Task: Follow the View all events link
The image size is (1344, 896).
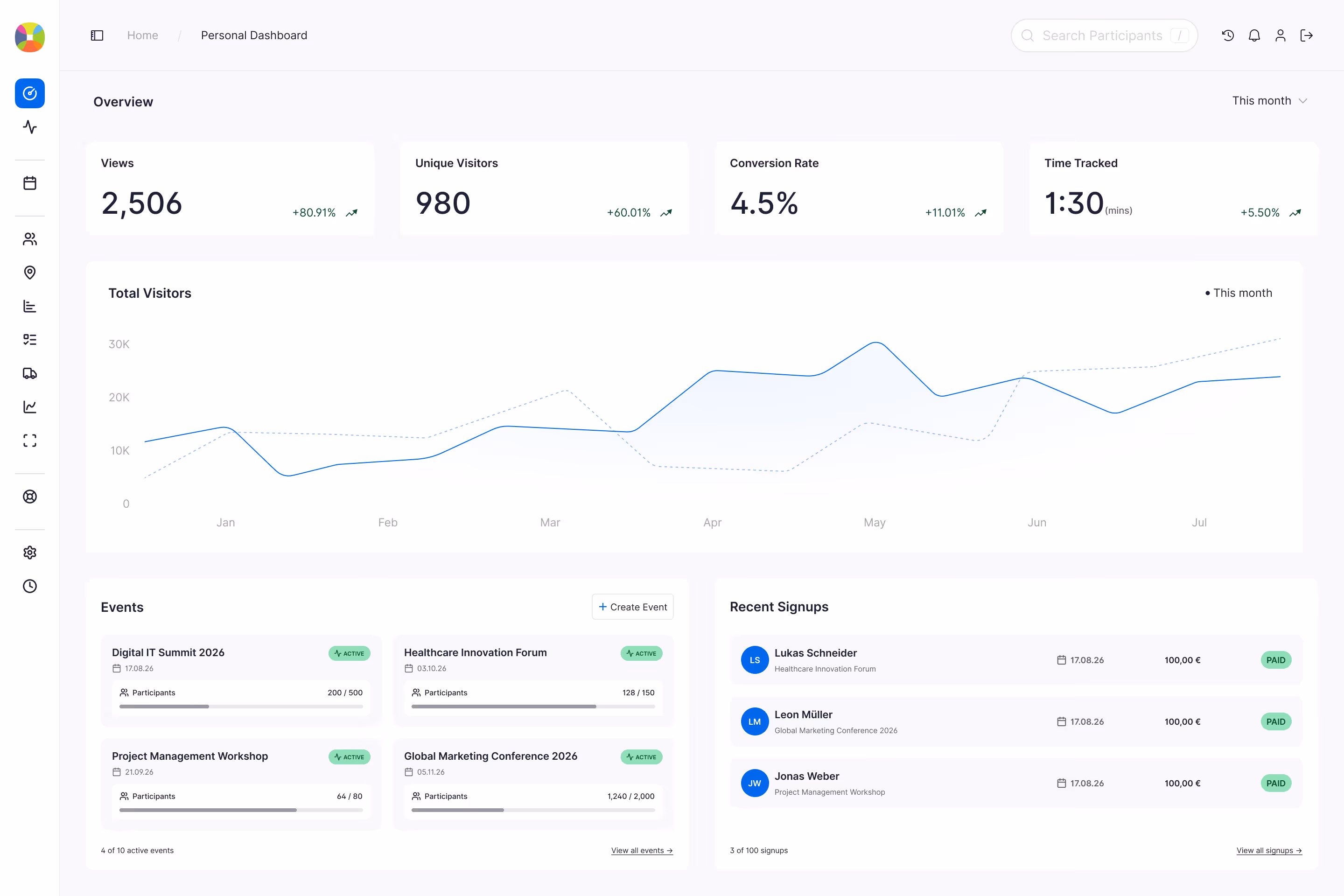Action: [642, 850]
